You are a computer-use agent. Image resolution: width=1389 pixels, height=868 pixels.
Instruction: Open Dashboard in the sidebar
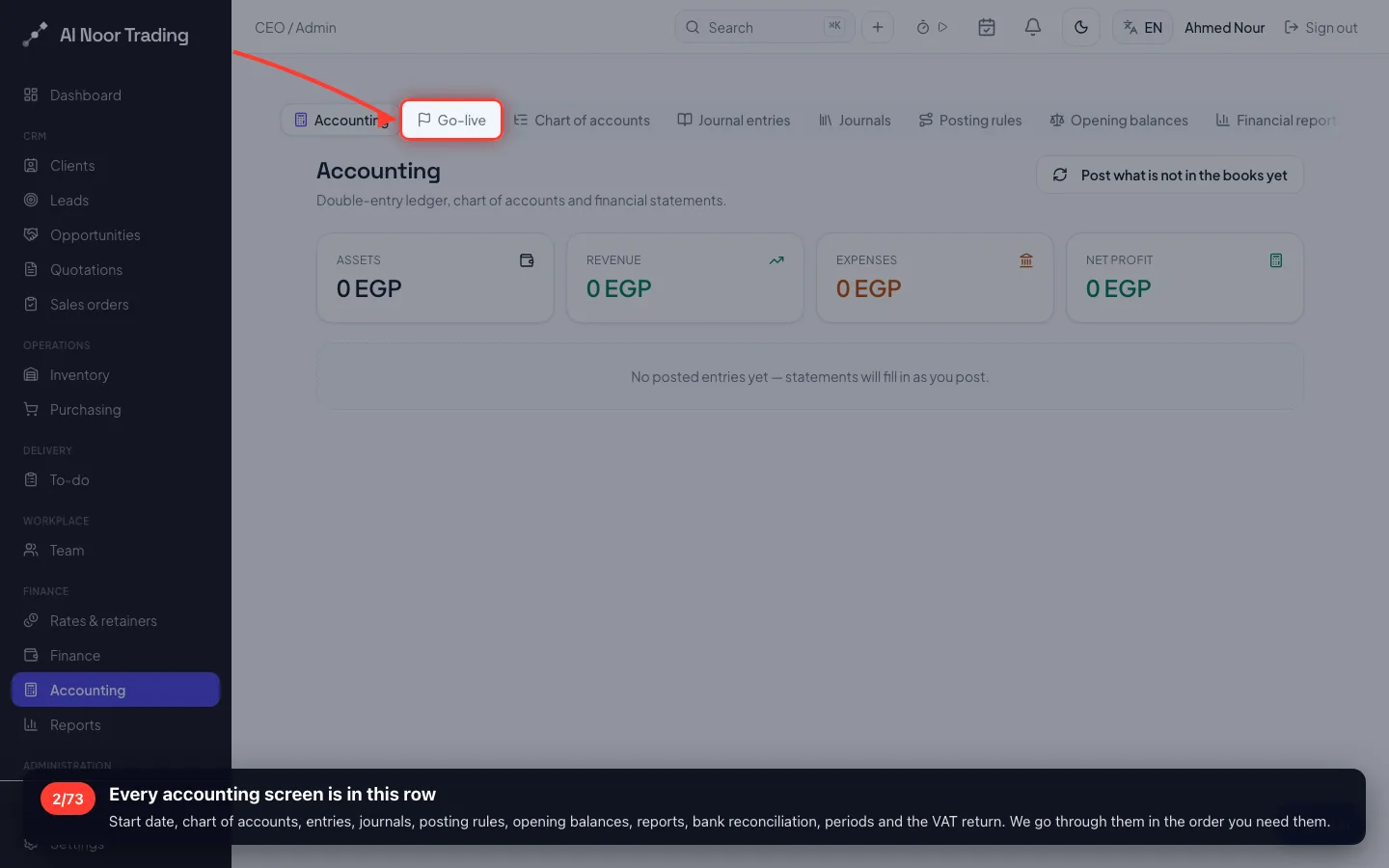(x=116, y=95)
